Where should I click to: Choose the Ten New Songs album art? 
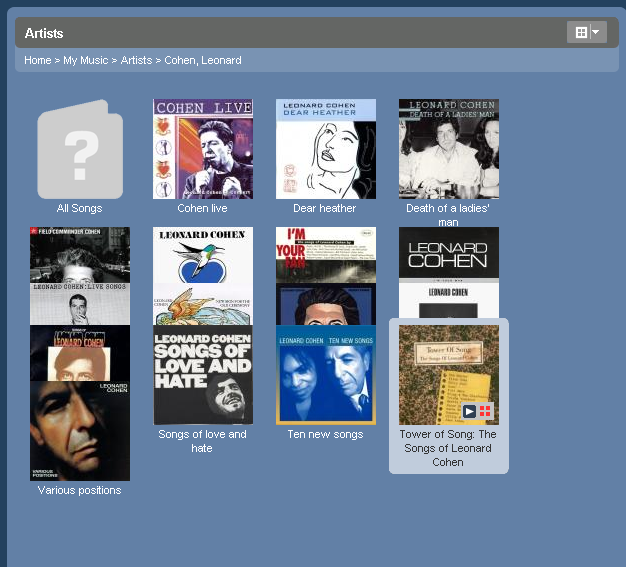(x=325, y=375)
